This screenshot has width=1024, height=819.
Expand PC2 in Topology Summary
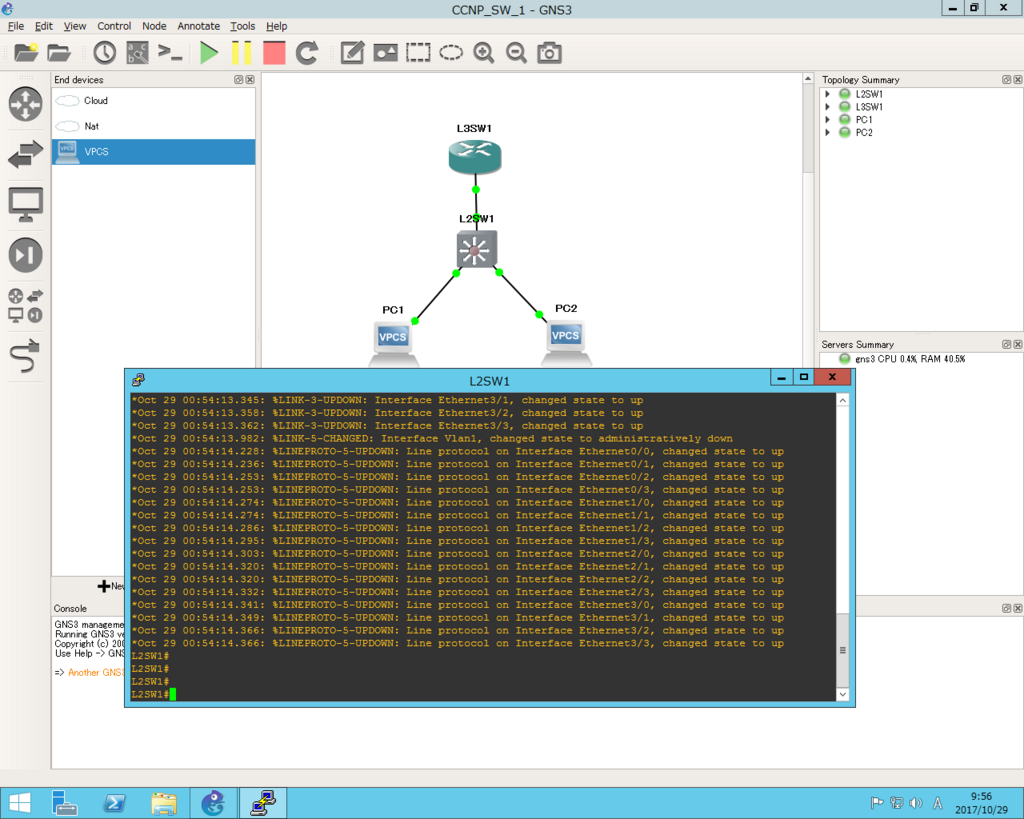click(827, 132)
